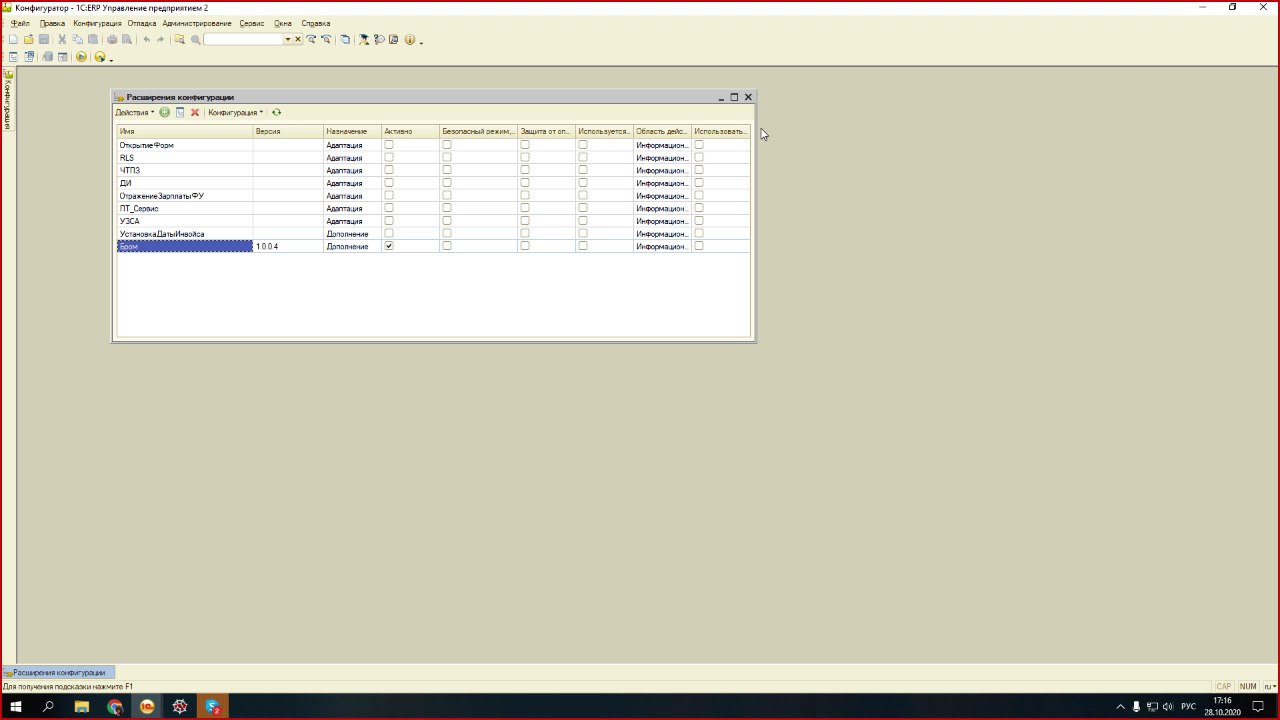Open the Окна menu

click(x=283, y=23)
